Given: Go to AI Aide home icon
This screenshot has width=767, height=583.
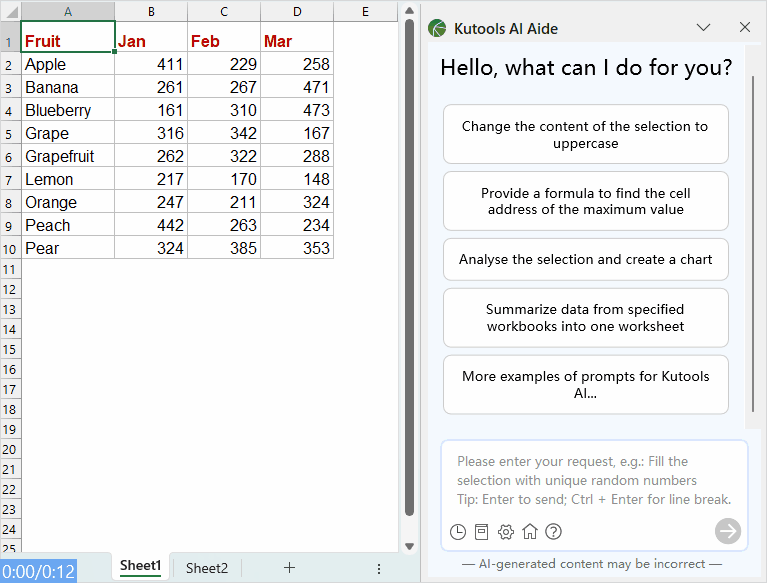Looking at the screenshot, I should [x=530, y=532].
